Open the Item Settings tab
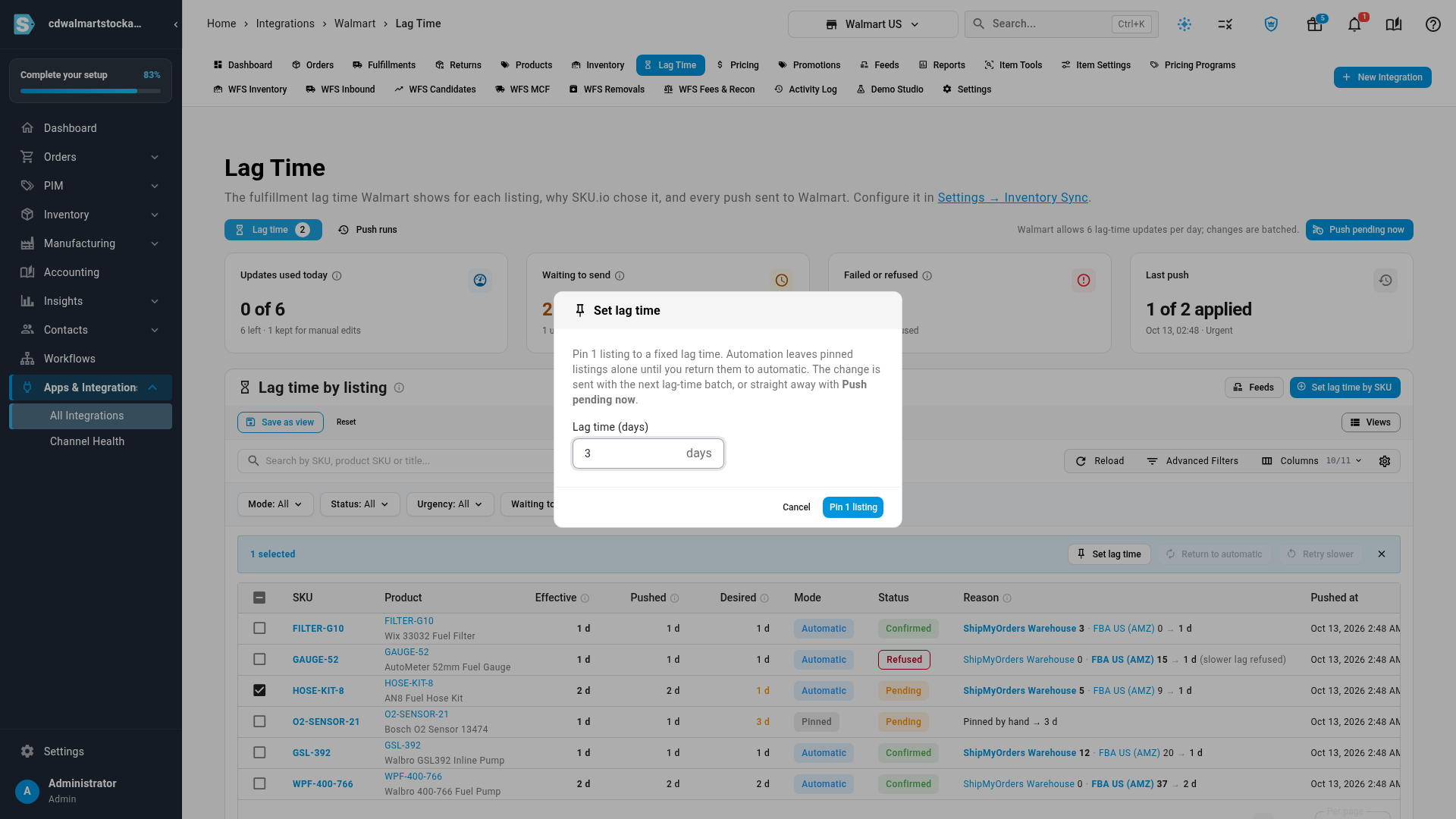Viewport: 1456px width, 819px height. [1097, 65]
